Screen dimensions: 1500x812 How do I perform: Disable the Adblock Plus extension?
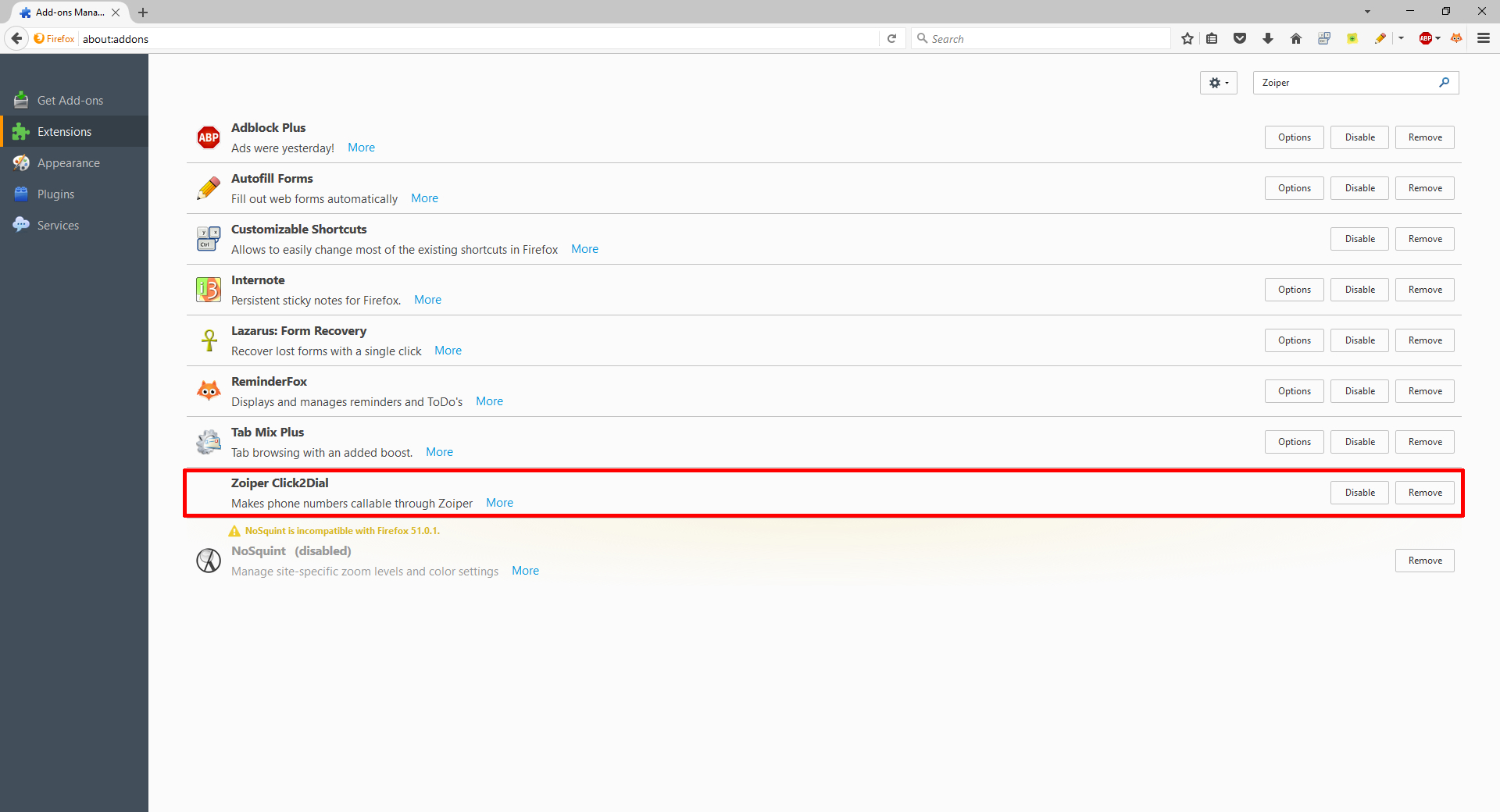click(x=1359, y=137)
